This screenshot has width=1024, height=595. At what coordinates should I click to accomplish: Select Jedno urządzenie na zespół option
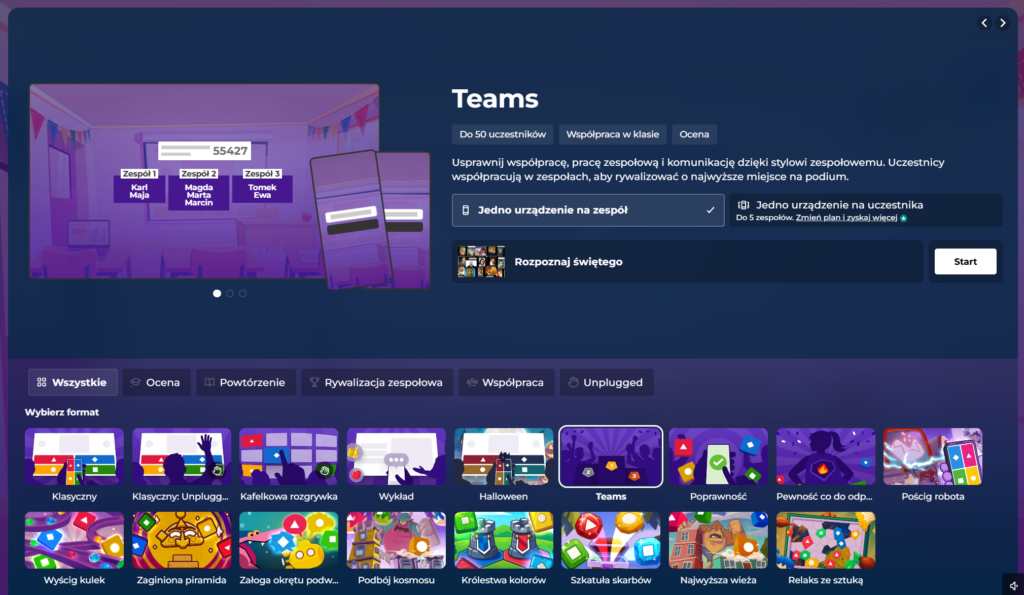[x=588, y=210]
